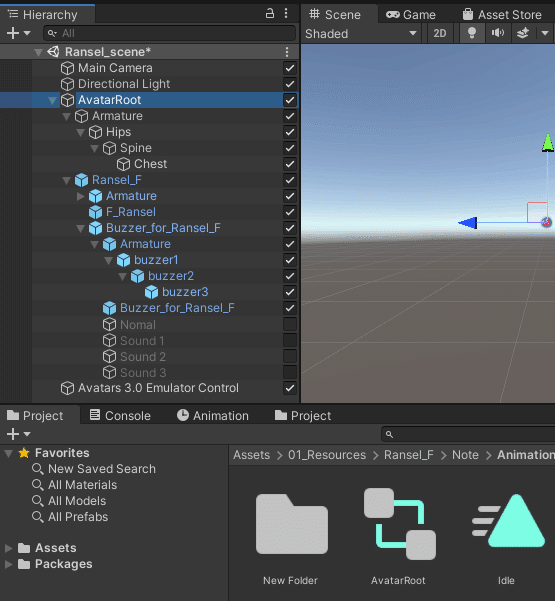Switch to the Game tab
Viewport: 555px width, 601px height.
point(411,15)
